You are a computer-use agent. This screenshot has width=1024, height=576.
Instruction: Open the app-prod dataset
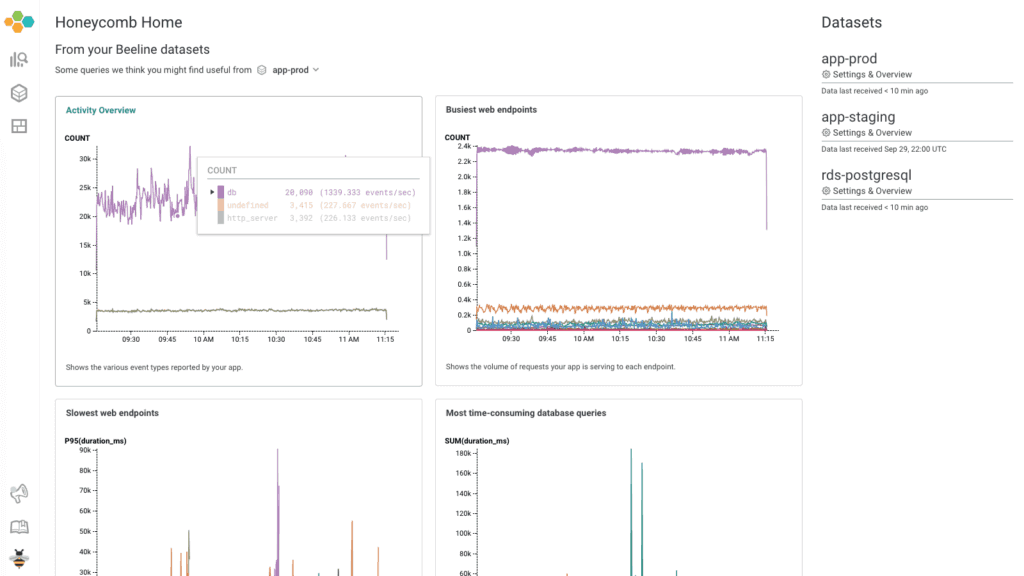click(849, 59)
